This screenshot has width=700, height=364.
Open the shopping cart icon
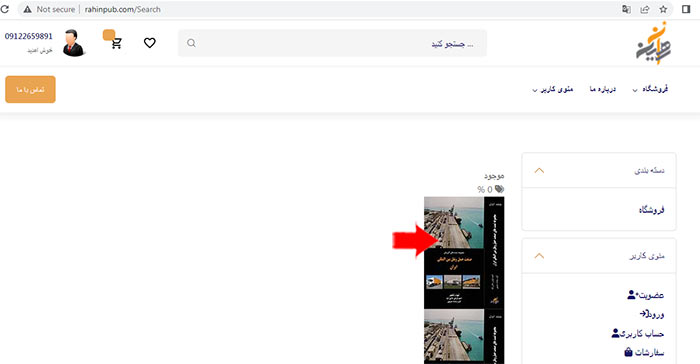tap(117, 43)
